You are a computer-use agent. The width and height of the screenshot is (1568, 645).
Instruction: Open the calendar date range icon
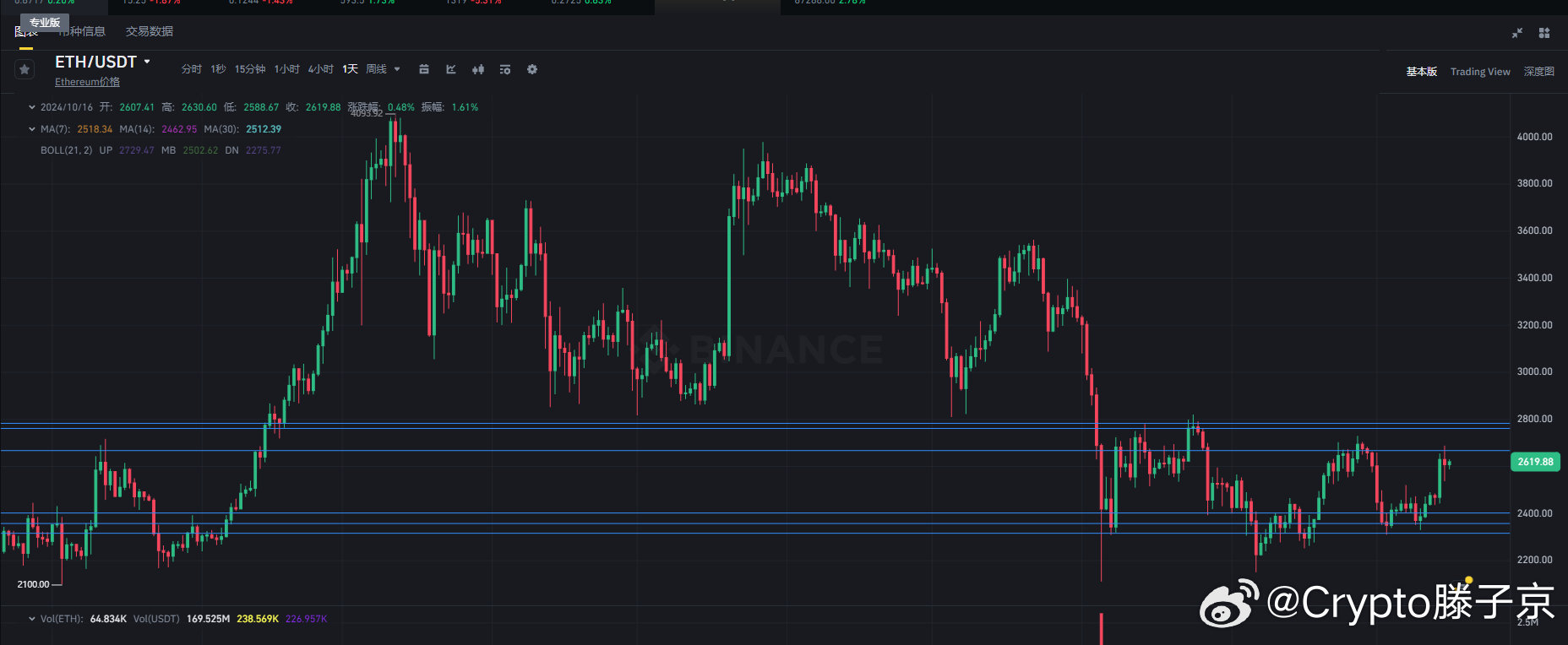[x=424, y=69]
